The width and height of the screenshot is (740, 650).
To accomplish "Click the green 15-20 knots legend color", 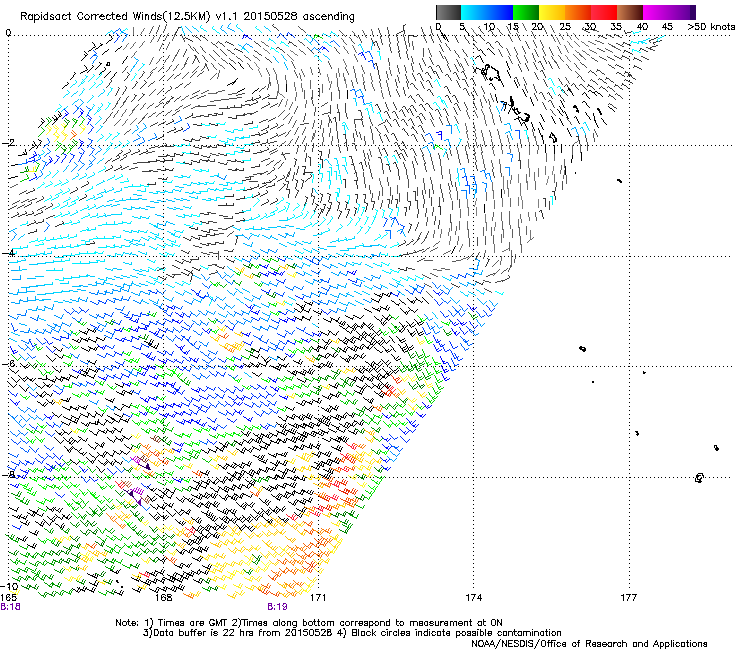I will [x=526, y=12].
